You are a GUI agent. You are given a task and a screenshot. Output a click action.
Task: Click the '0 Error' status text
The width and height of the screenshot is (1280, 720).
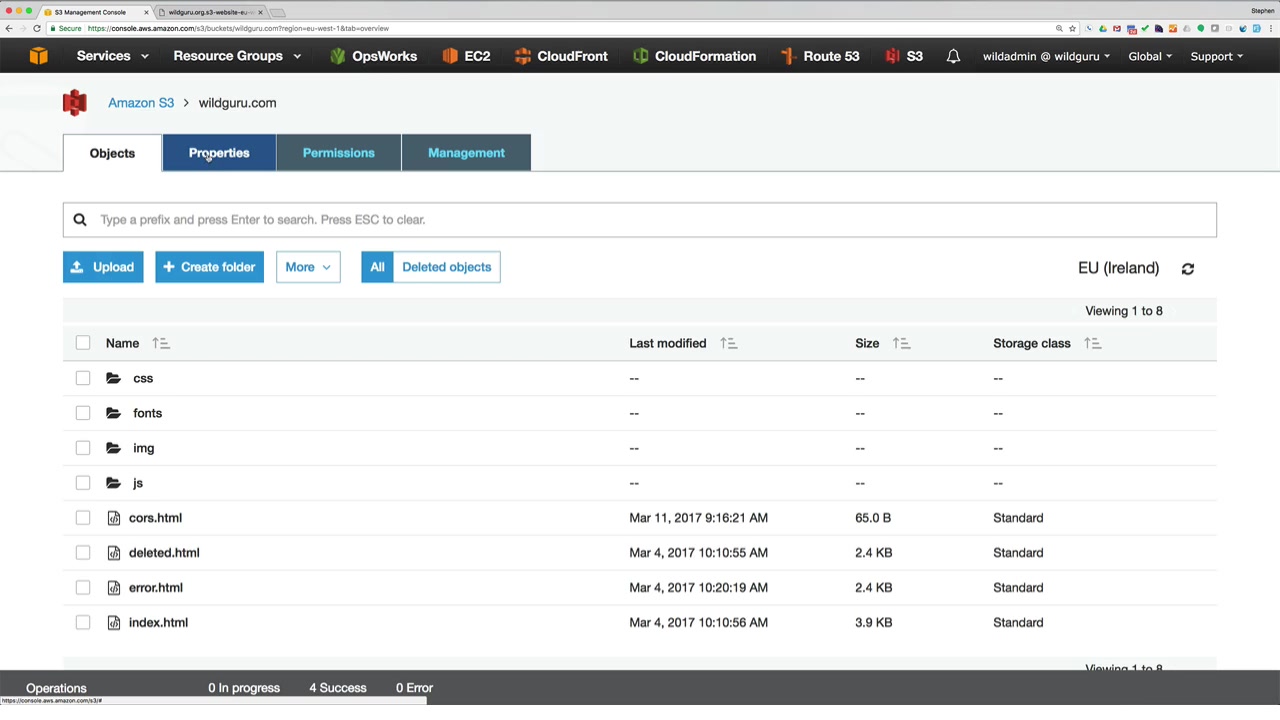(414, 688)
